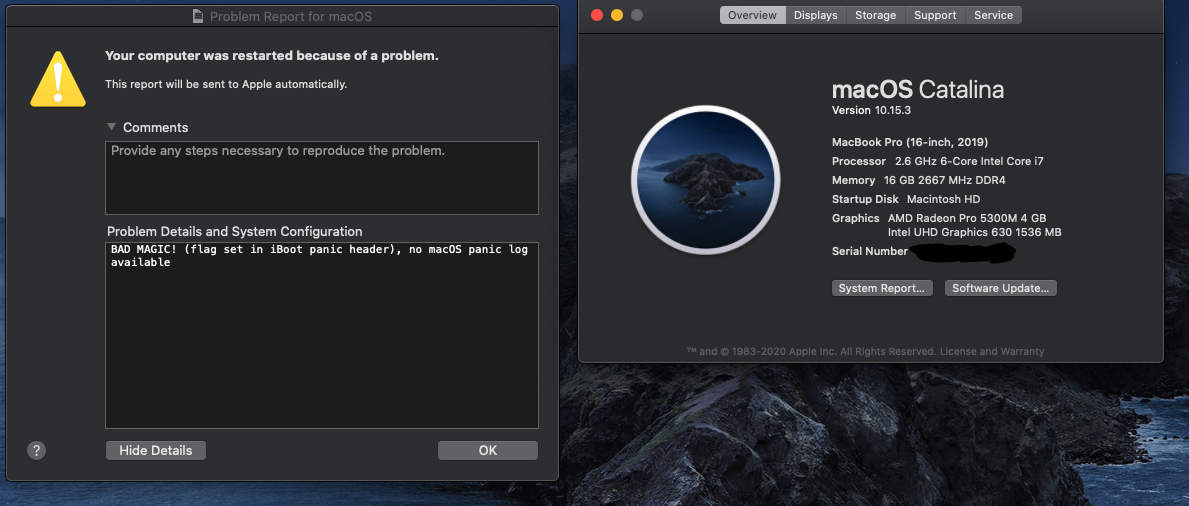
Task: Click the Intel UHD Graphics 630 text
Action: pos(974,232)
